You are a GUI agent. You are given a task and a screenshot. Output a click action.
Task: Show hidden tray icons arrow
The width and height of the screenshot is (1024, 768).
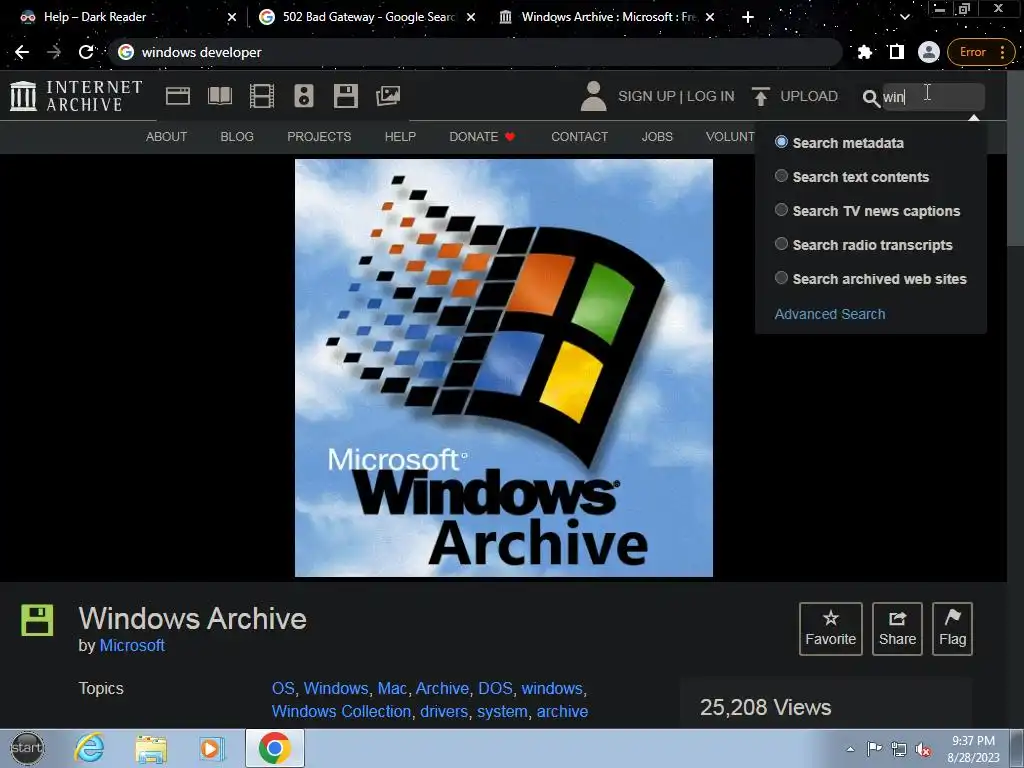coord(850,749)
